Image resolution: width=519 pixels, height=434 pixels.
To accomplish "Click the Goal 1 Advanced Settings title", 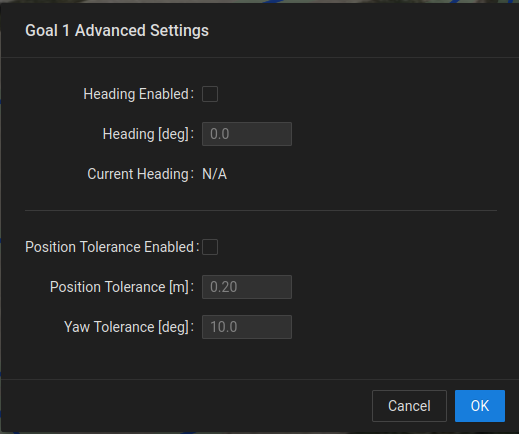I will [x=117, y=30].
